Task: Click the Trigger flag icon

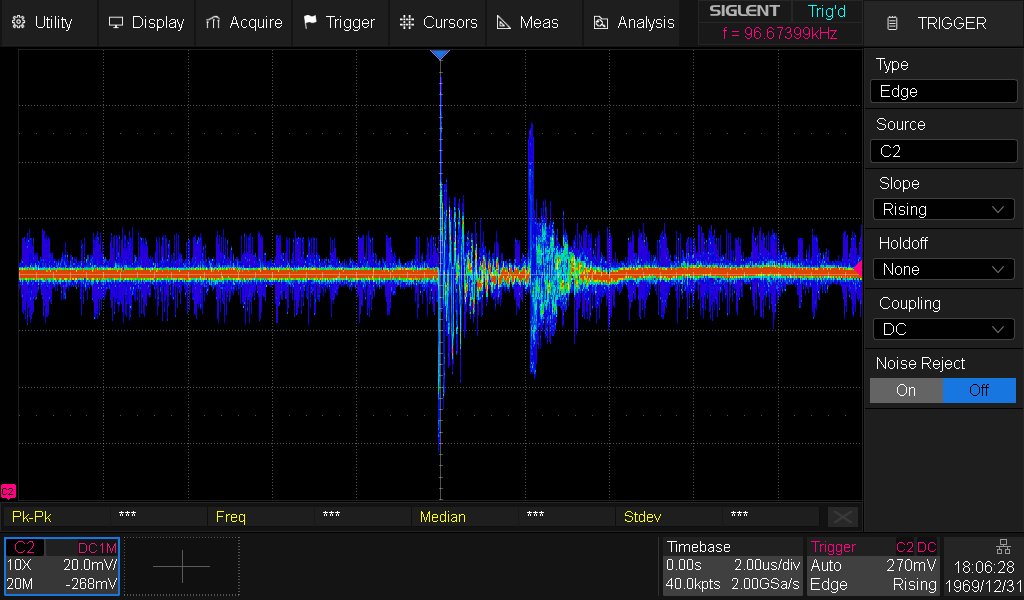Action: (310, 22)
